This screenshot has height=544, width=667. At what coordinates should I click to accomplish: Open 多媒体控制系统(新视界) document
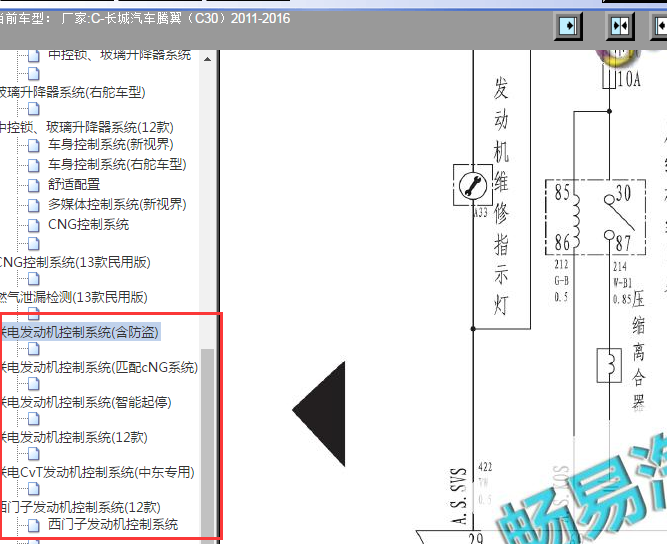pyautogui.click(x=117, y=205)
